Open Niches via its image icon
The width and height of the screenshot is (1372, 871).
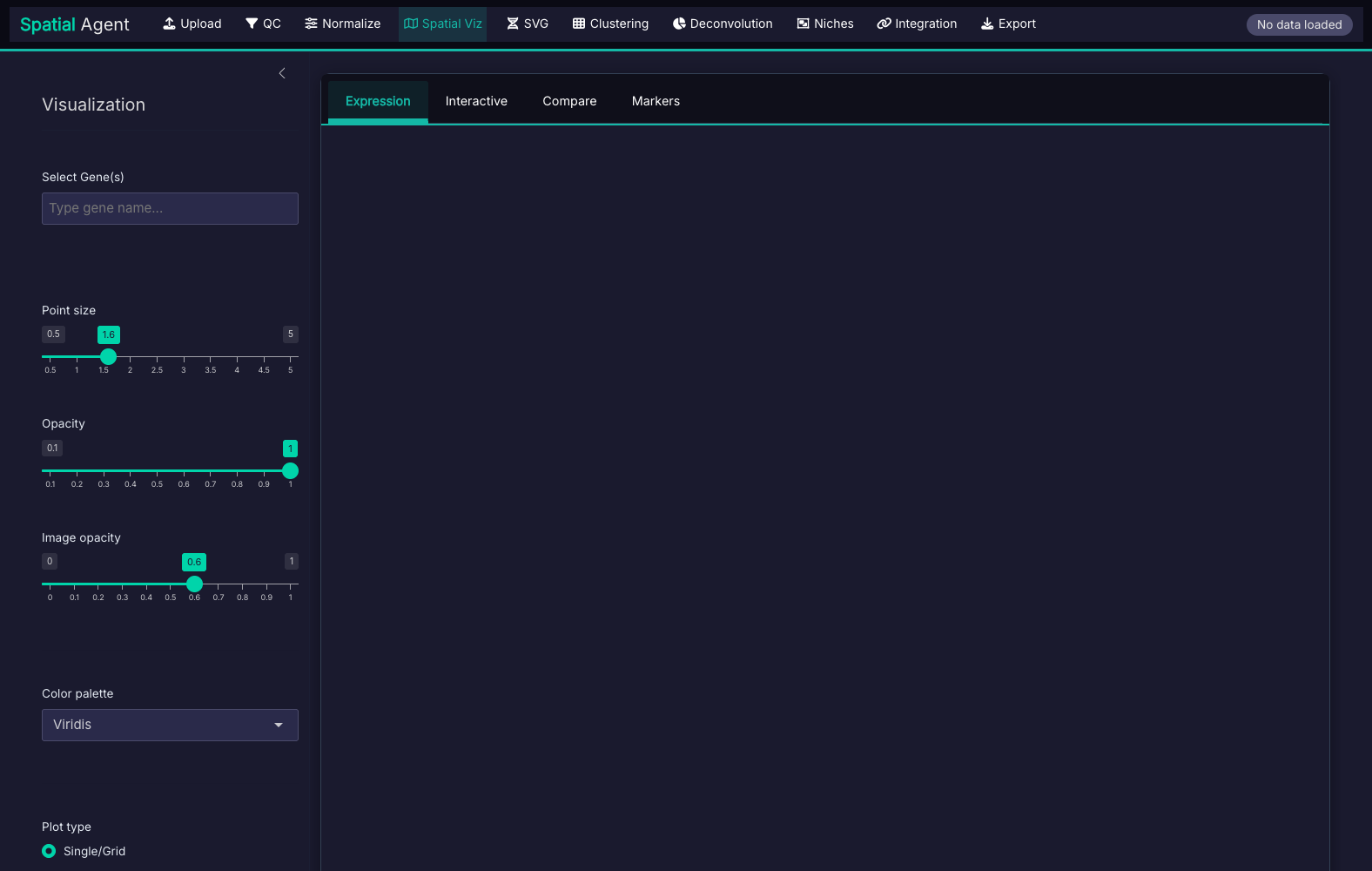pos(803,24)
